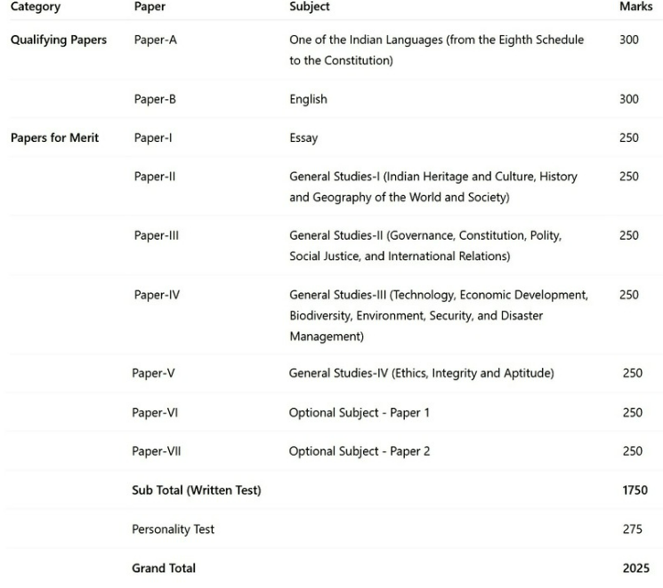The image size is (663, 588).
Task: Select the Indian Languages subject text
Action: point(436,50)
